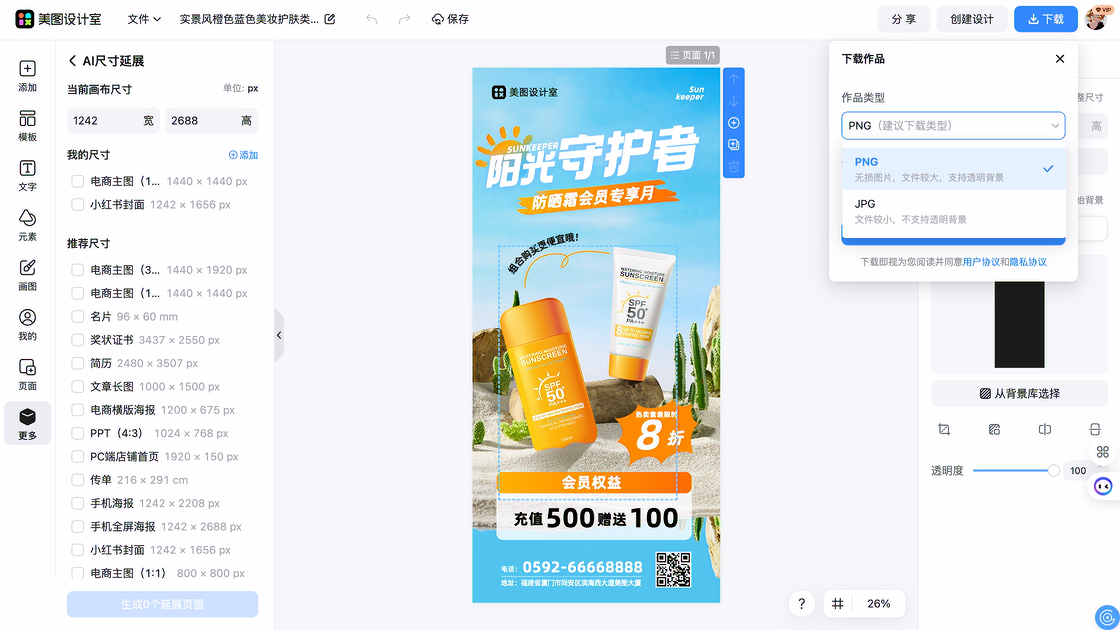Select the 模板 templates icon
The width and height of the screenshot is (1120, 630).
coord(27,125)
